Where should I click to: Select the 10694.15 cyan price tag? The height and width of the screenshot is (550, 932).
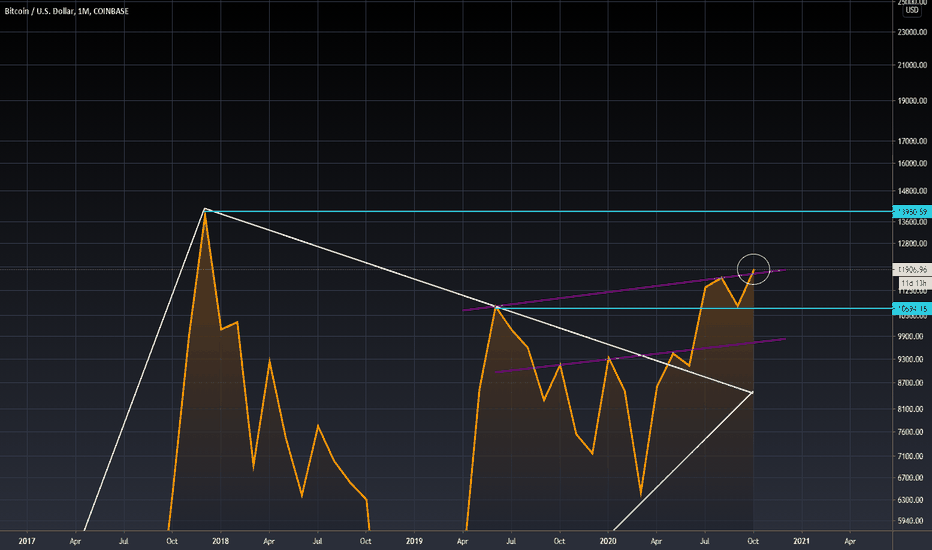[x=912, y=309]
